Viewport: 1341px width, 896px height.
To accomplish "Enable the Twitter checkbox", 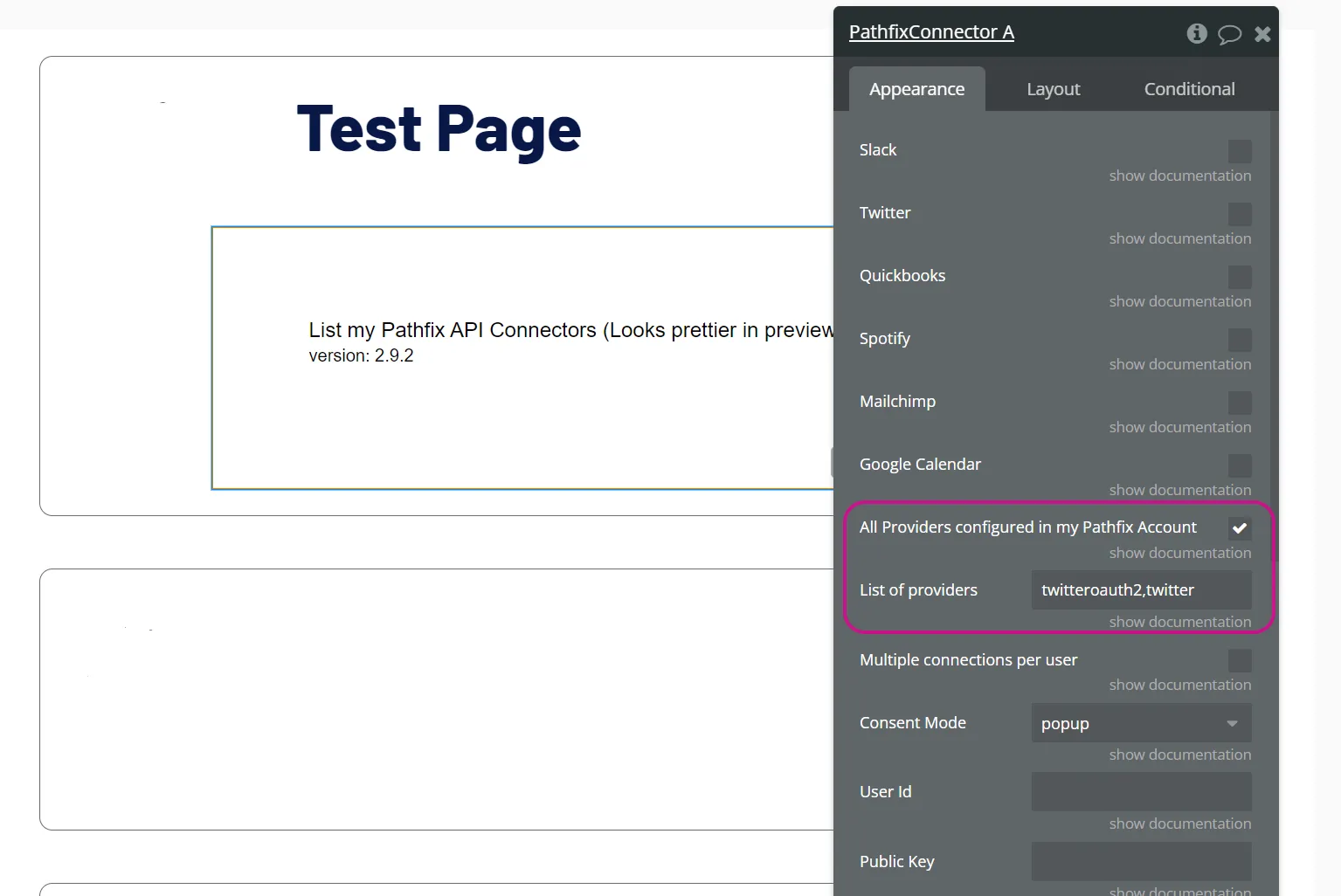I will (x=1240, y=214).
